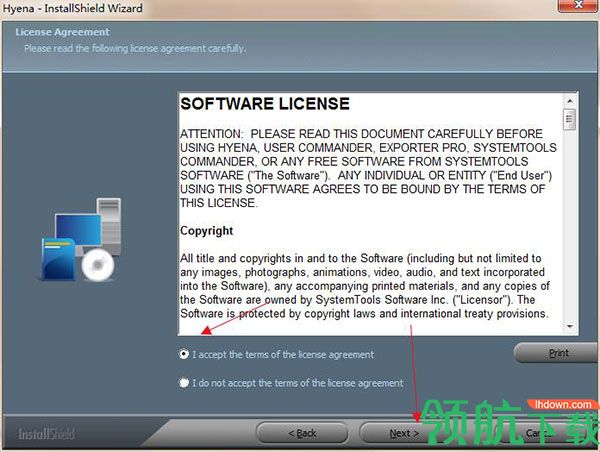The width and height of the screenshot is (600, 452).
Task: Click the "SOFTWARE LICENSE" heading
Action: coord(265,104)
